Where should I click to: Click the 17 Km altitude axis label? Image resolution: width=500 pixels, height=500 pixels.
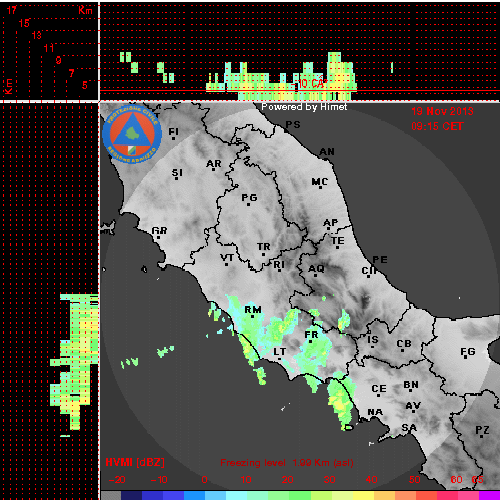pyautogui.click(x=11, y=10)
